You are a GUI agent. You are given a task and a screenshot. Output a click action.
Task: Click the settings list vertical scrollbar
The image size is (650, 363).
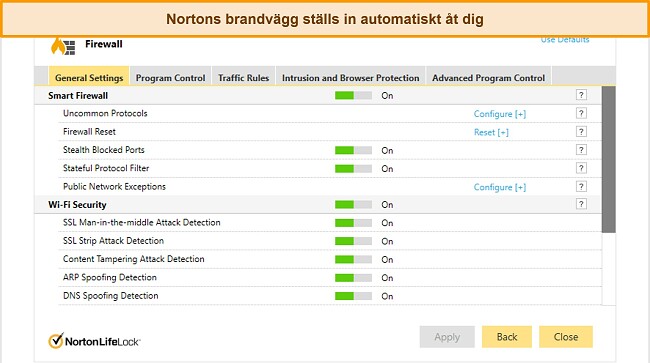pyautogui.click(x=609, y=160)
